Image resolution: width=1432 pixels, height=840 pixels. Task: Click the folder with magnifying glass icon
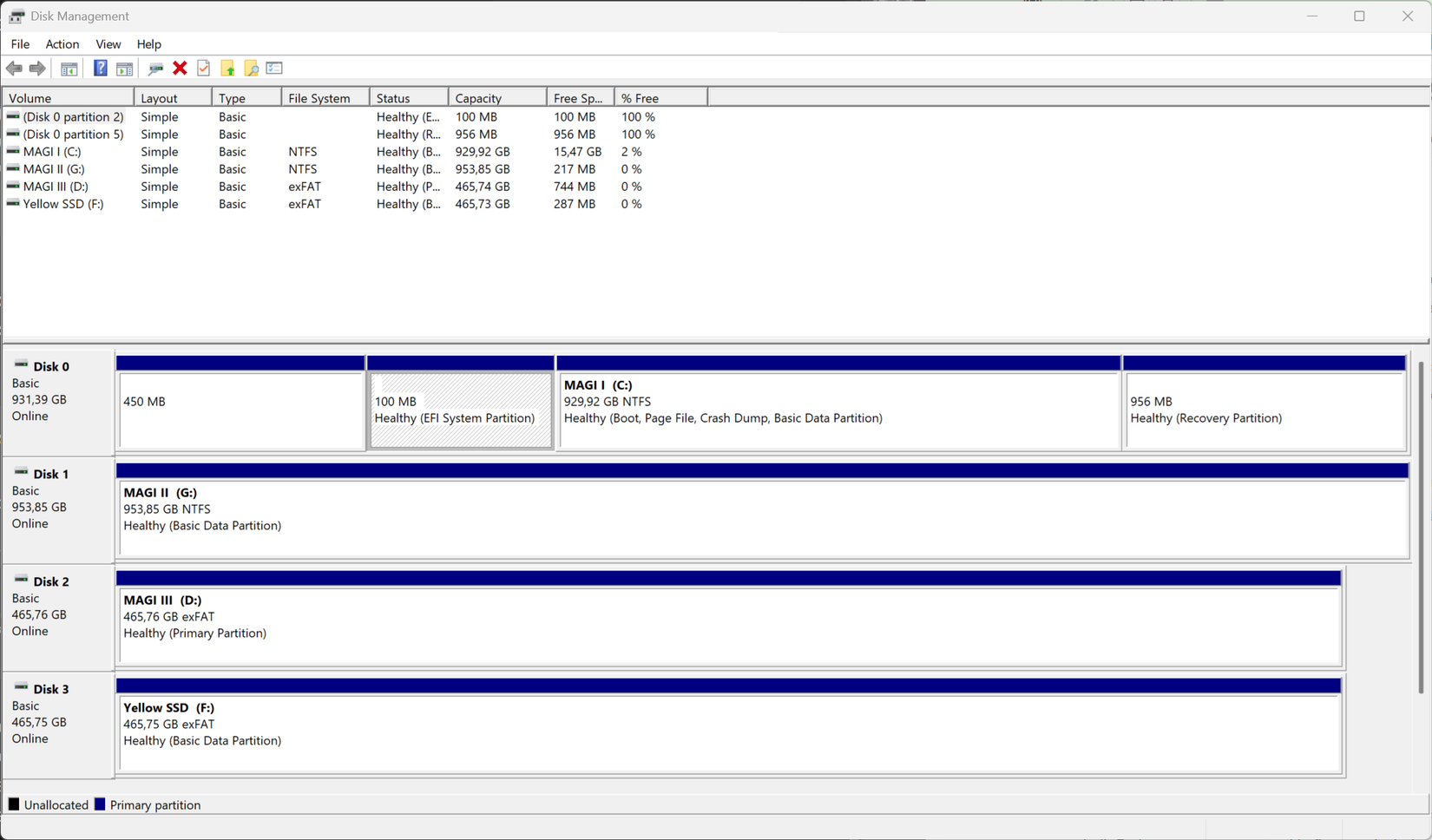coord(251,68)
